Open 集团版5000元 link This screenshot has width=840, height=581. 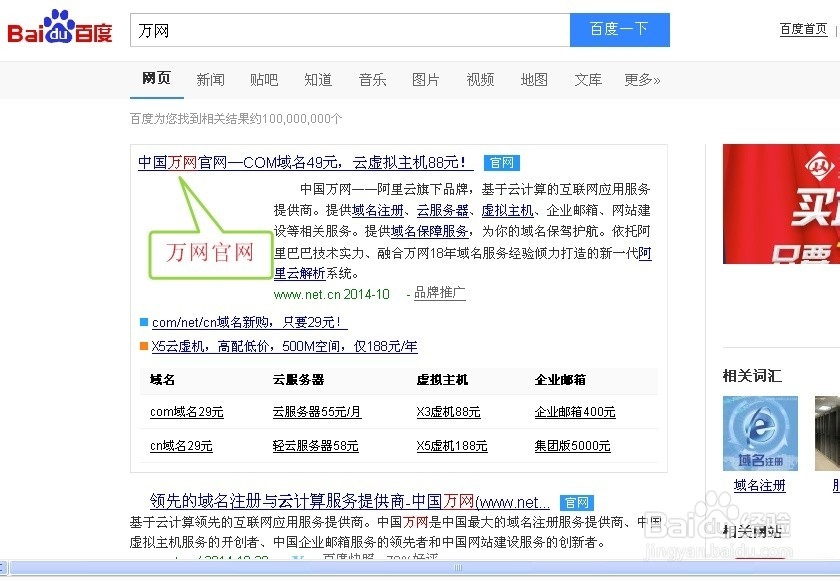(572, 446)
